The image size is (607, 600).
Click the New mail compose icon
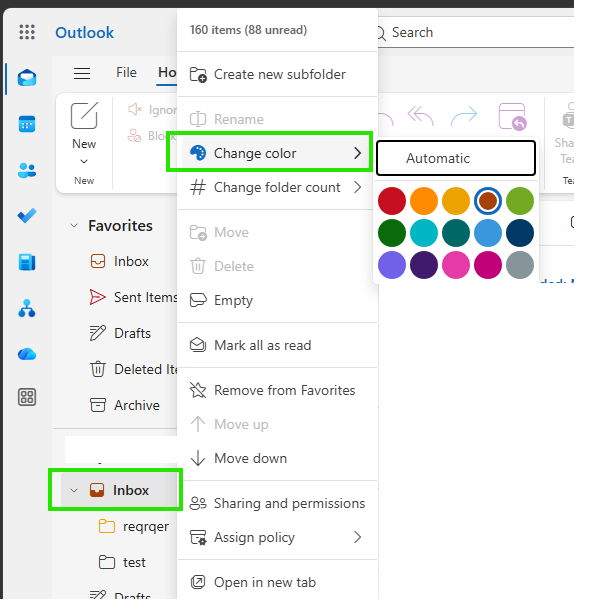tap(84, 115)
